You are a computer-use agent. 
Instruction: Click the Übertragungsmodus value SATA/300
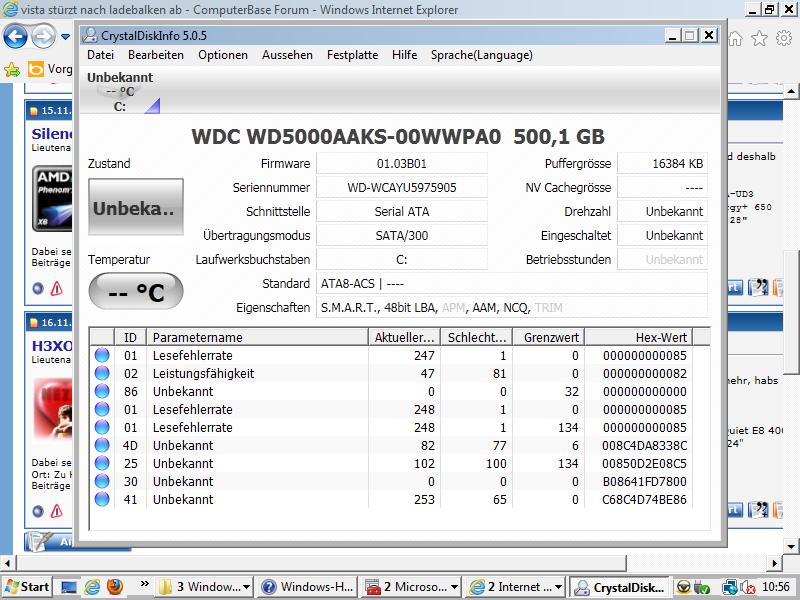click(402, 236)
